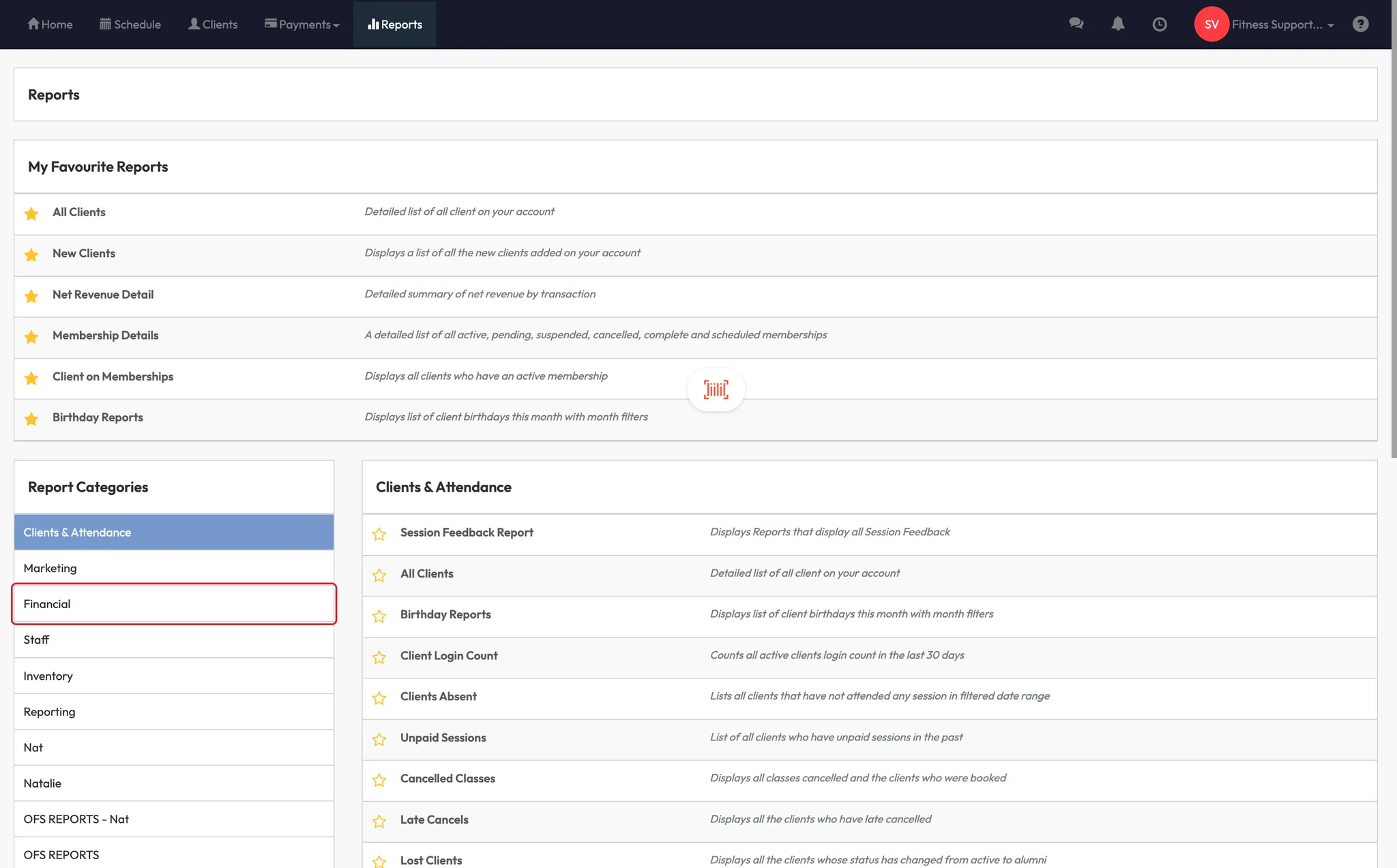Expand the Payments dropdown menu
The image size is (1397, 868).
coord(302,25)
